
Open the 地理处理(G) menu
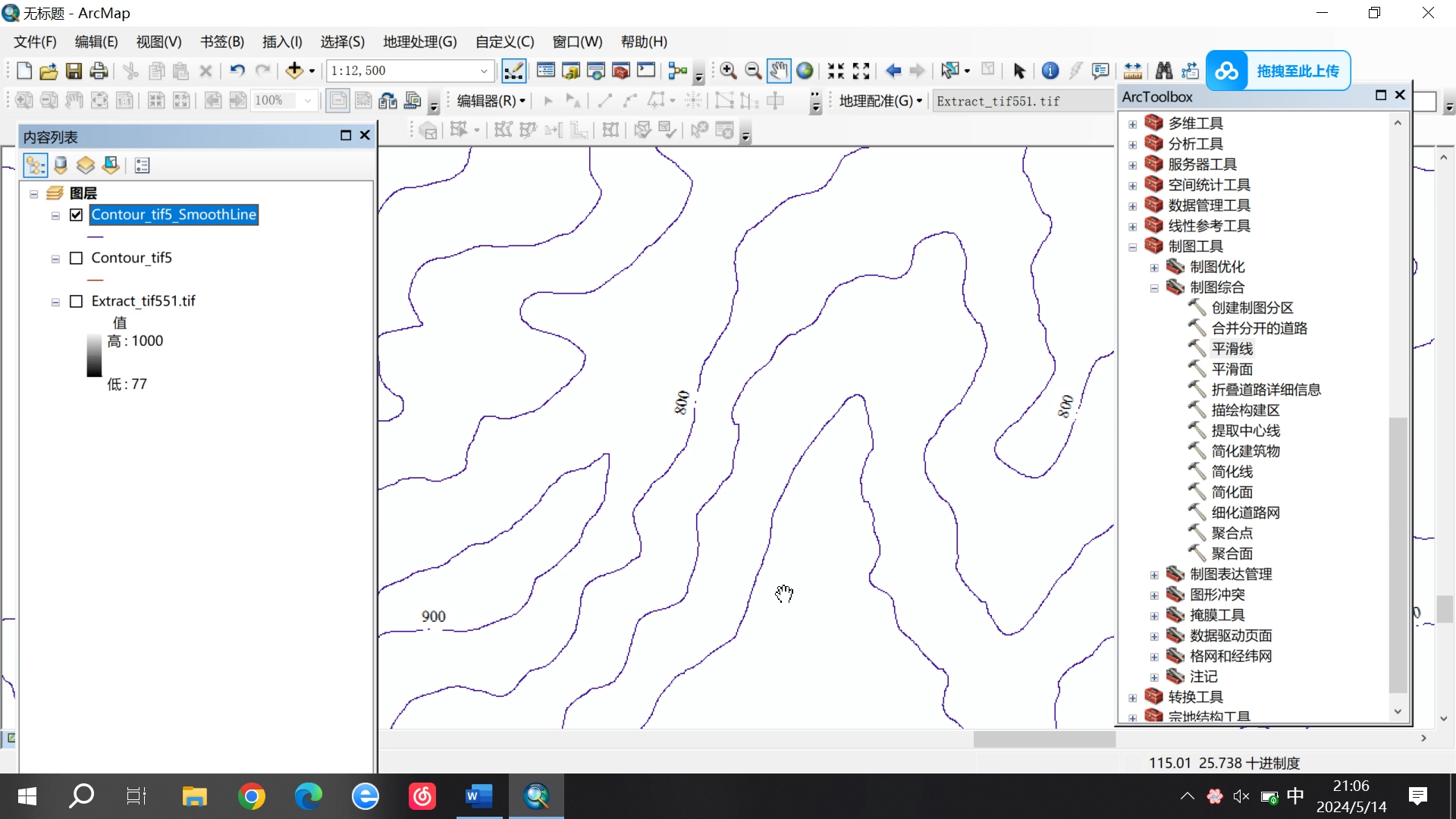(x=419, y=42)
